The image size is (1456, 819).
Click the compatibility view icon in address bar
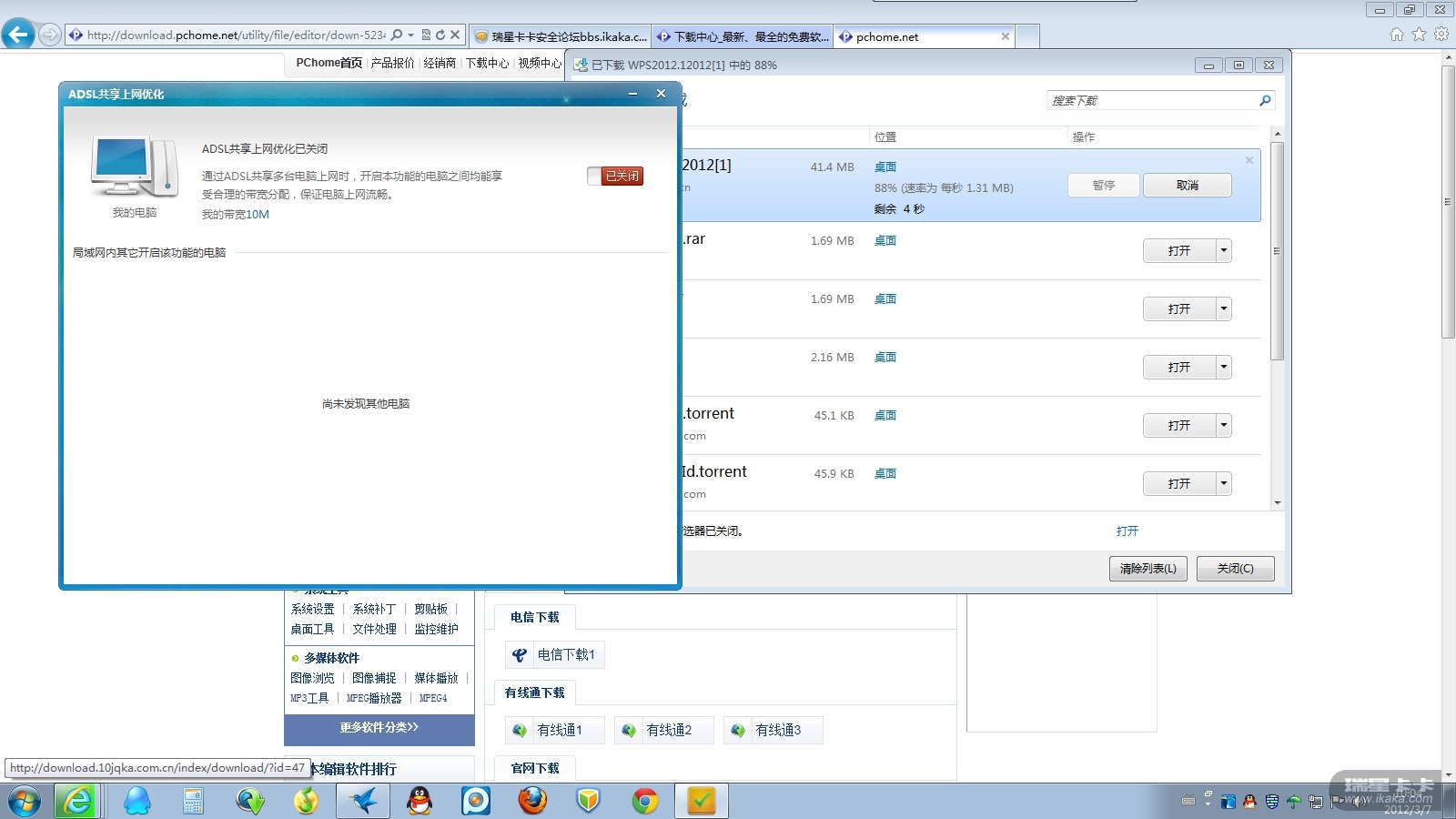426,35
